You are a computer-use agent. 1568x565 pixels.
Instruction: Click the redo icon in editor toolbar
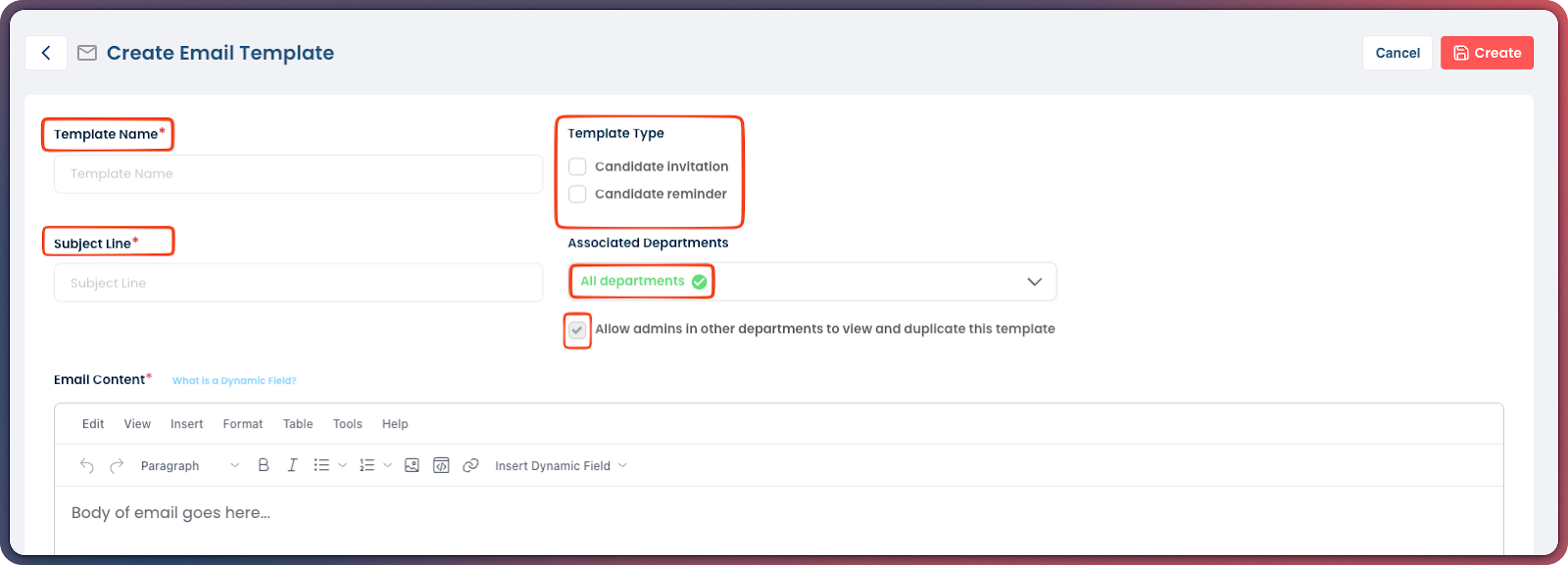[x=117, y=466]
